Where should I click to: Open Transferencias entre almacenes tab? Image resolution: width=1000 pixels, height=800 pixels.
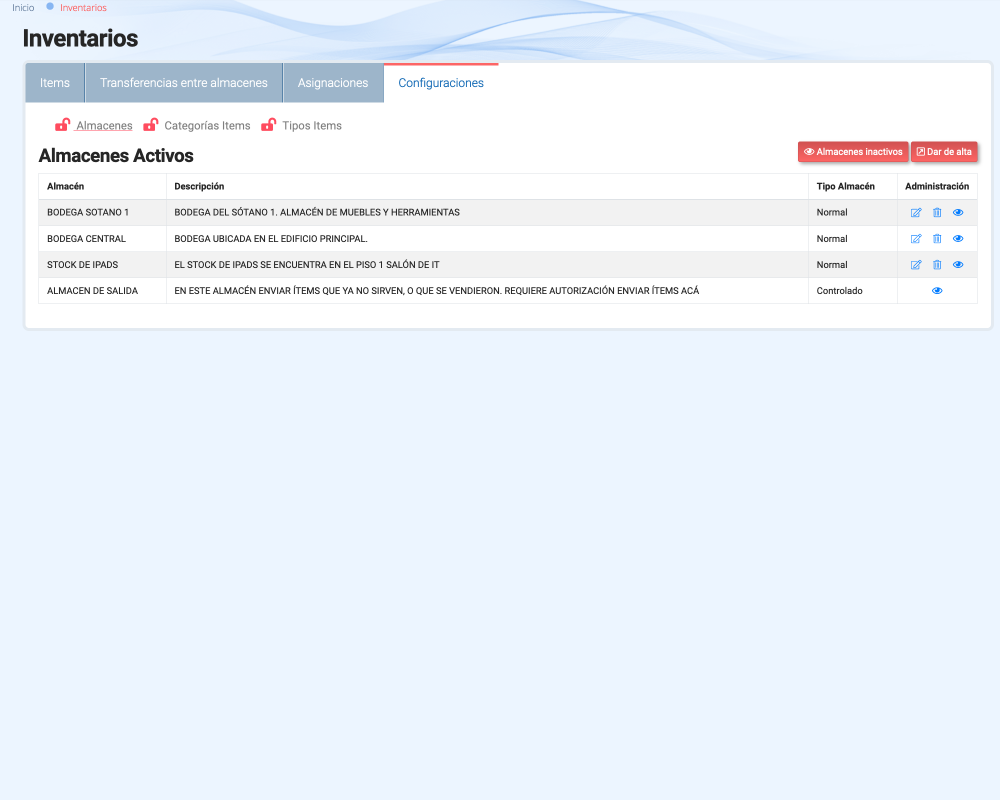click(x=184, y=83)
